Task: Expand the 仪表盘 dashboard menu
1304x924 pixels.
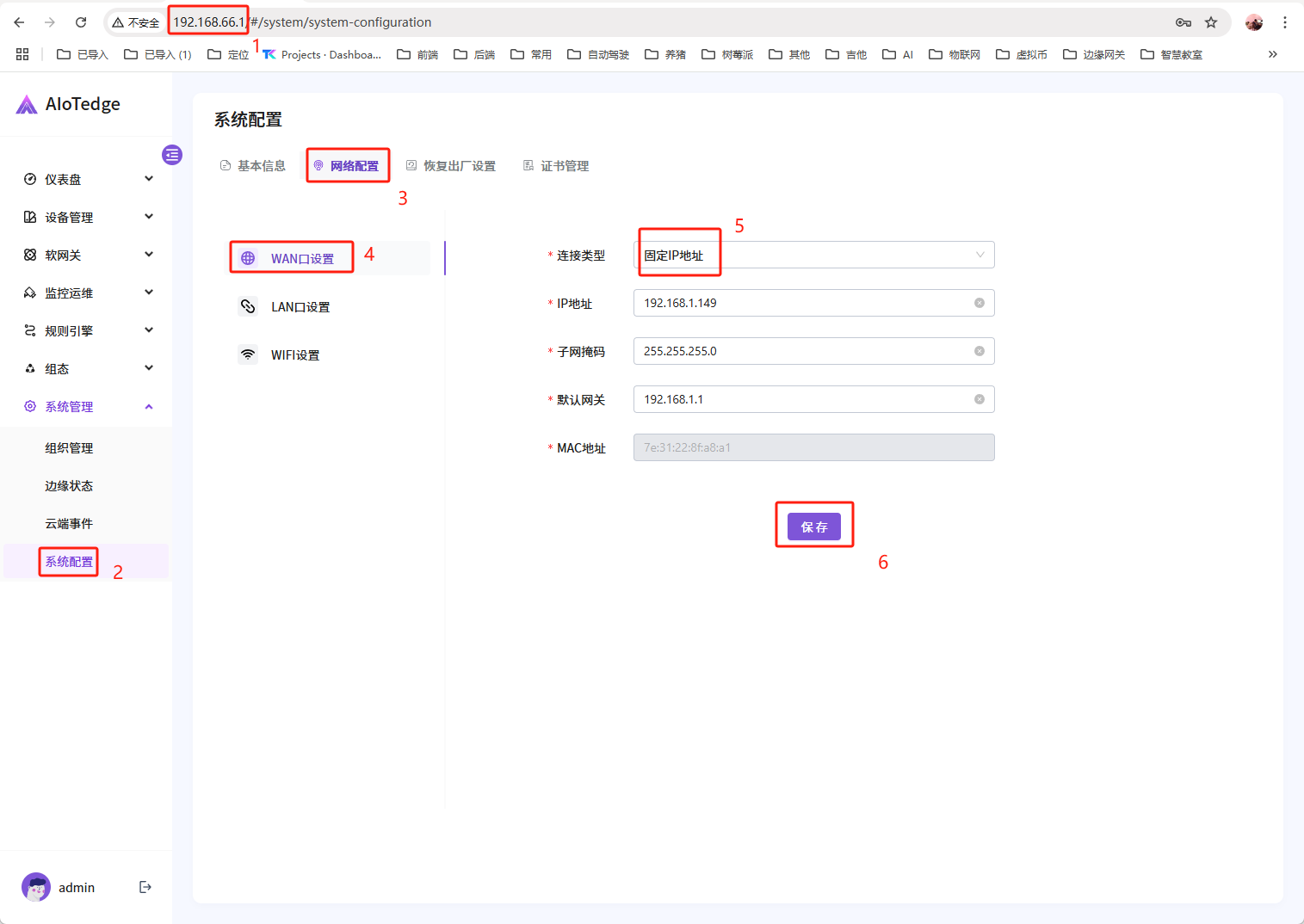Action: (x=86, y=180)
